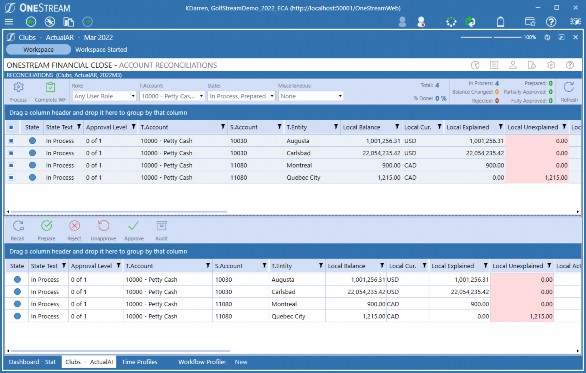
Task: Click the list icon in Account Reconciliations header
Action: tap(494, 65)
